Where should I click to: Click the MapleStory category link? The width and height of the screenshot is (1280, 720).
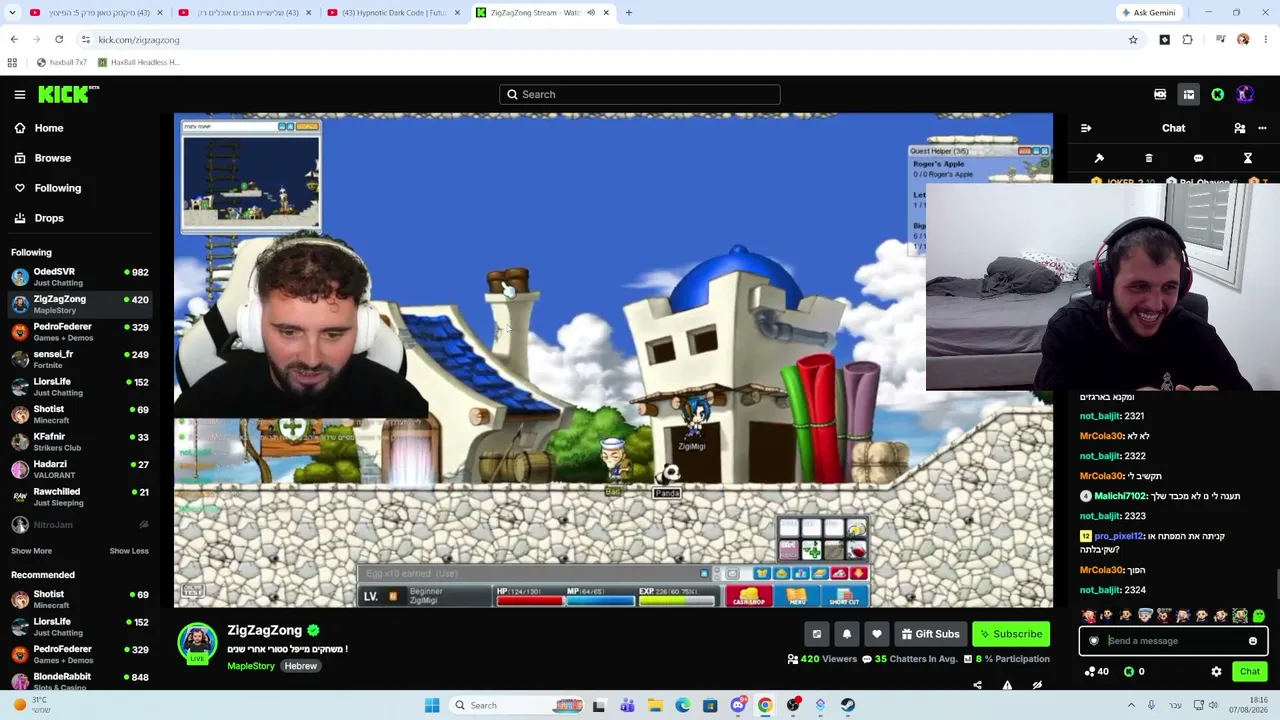pyautogui.click(x=251, y=666)
